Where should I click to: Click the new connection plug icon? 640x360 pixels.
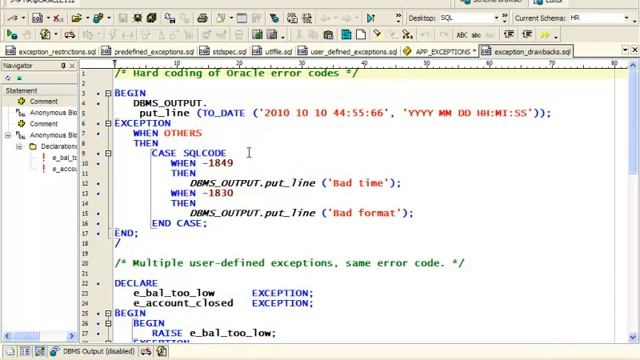pyautogui.click(x=13, y=18)
